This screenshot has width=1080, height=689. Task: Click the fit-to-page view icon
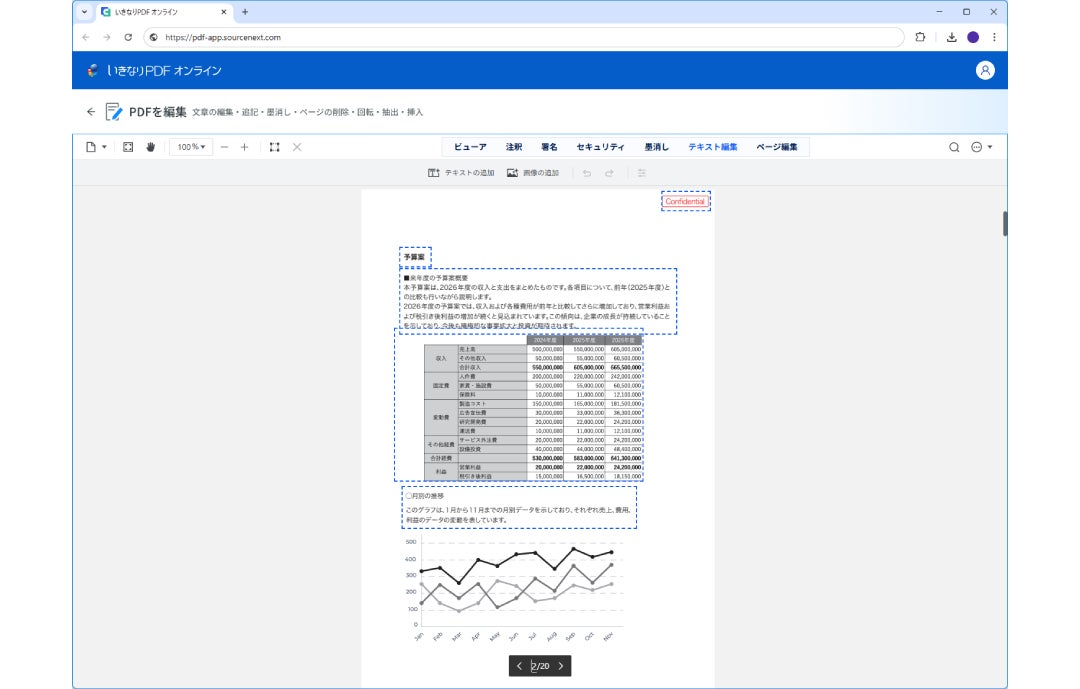pyautogui.click(x=128, y=147)
